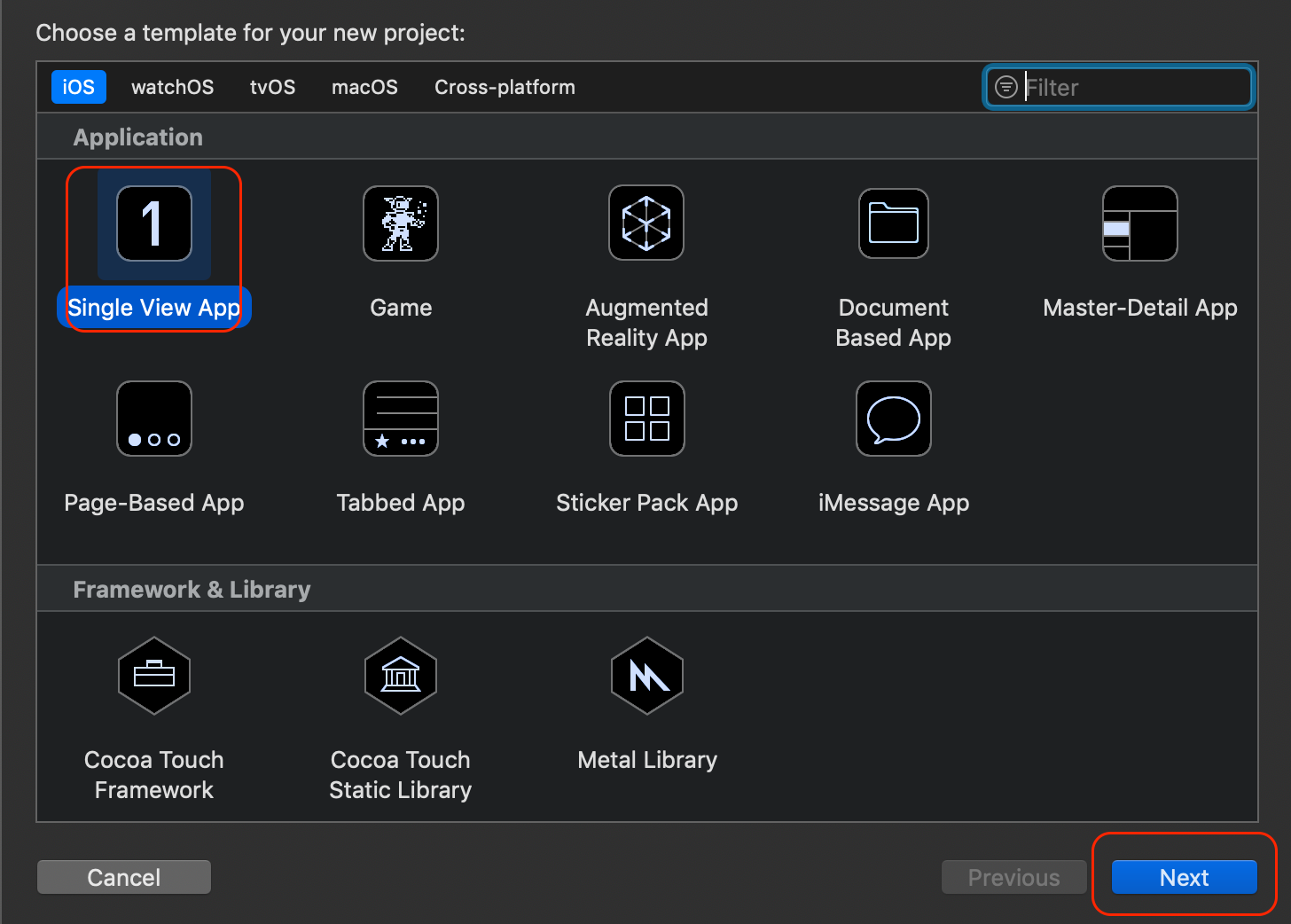Click the Cancel button
The width and height of the screenshot is (1291, 924).
coord(124,877)
